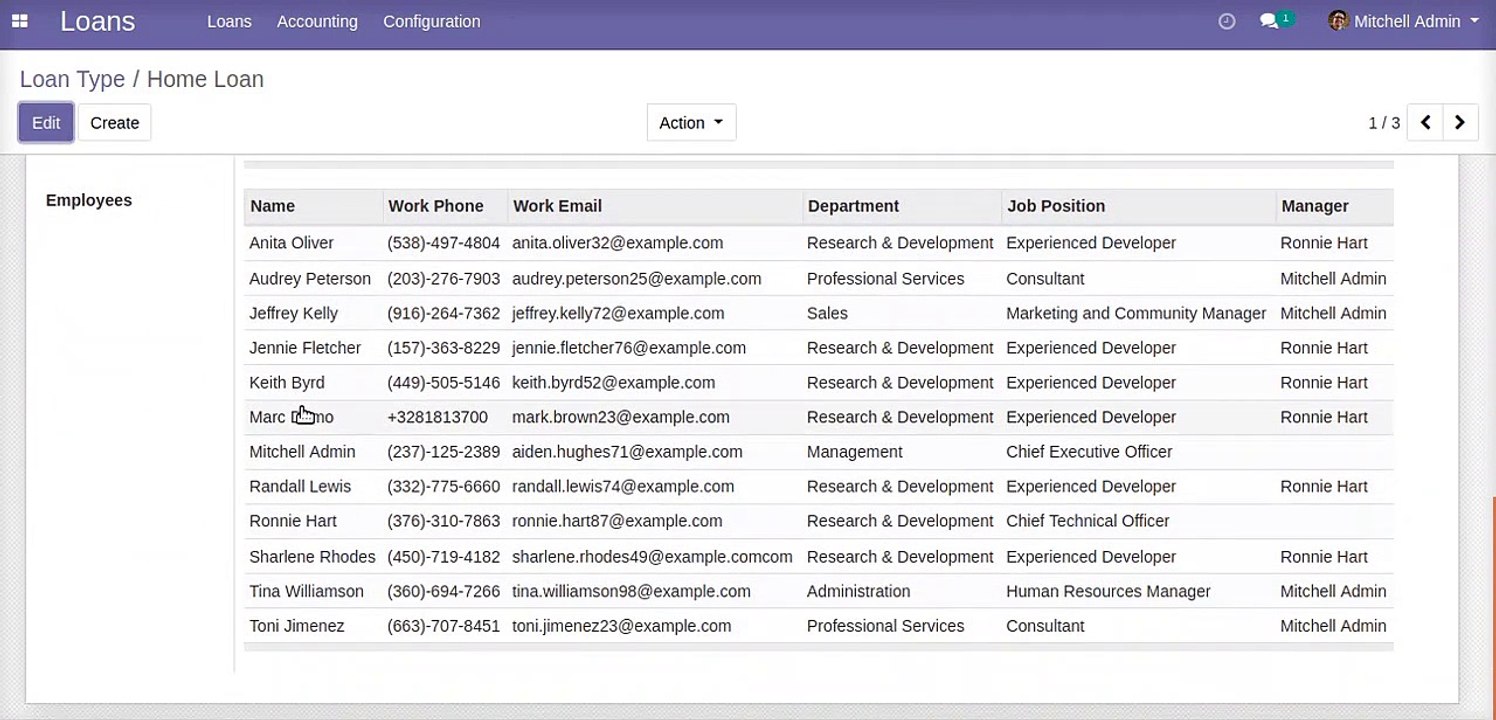Open Mitchell Admin user dropdown

pyautogui.click(x=1403, y=21)
